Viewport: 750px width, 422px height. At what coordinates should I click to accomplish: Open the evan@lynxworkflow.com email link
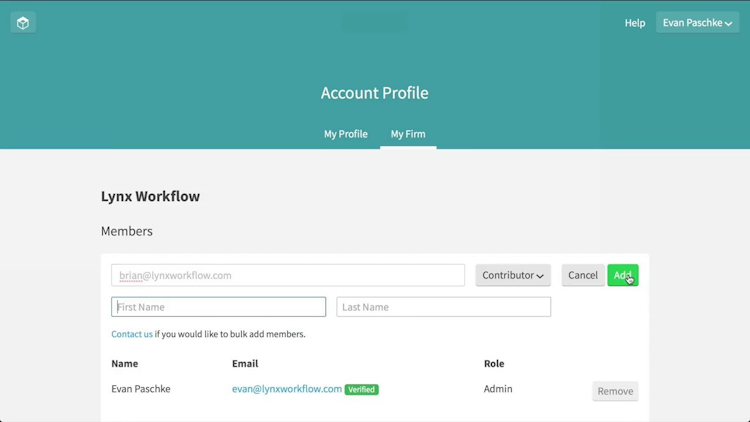(x=287, y=389)
